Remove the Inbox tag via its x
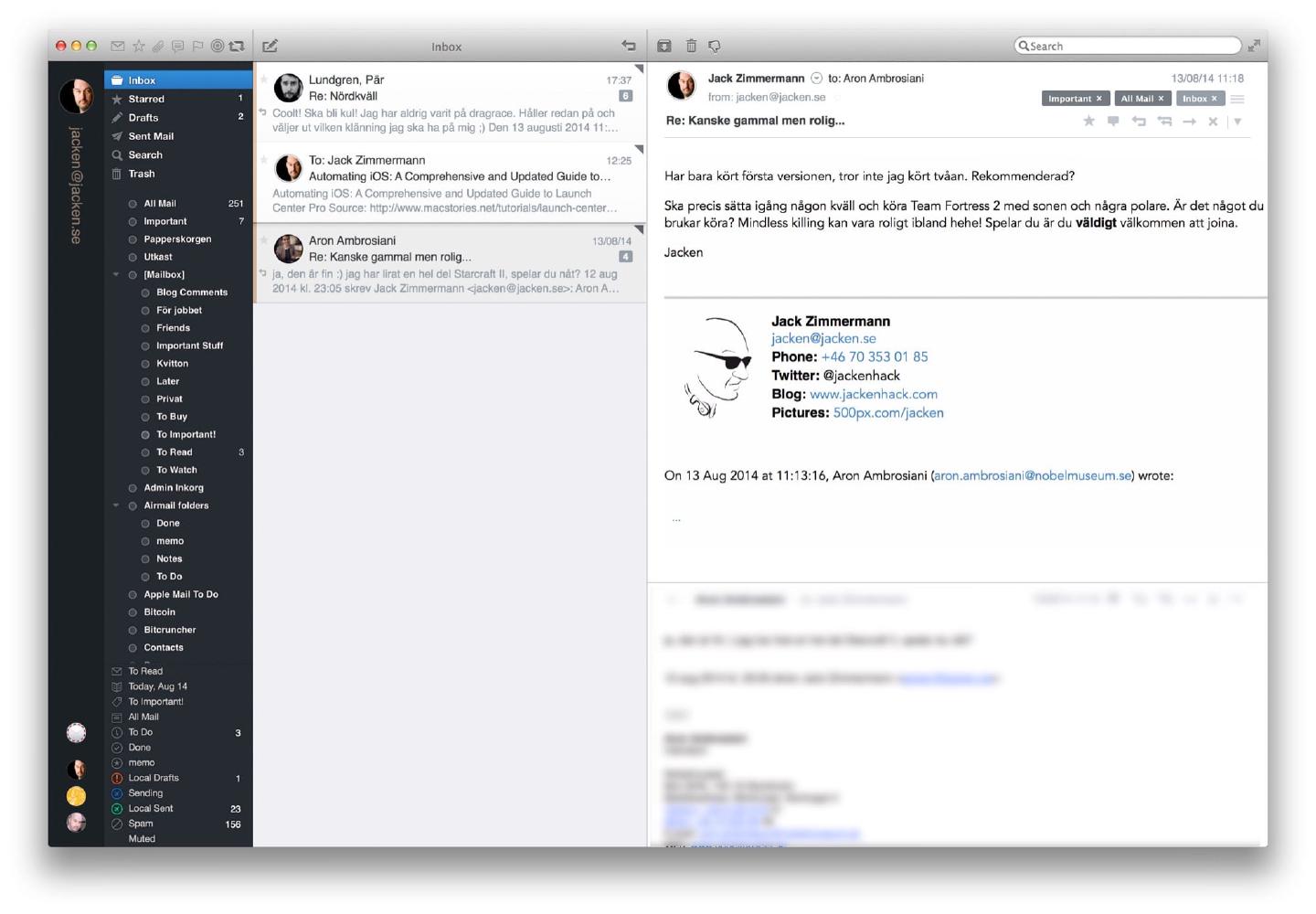1316x914 pixels. (x=1215, y=99)
